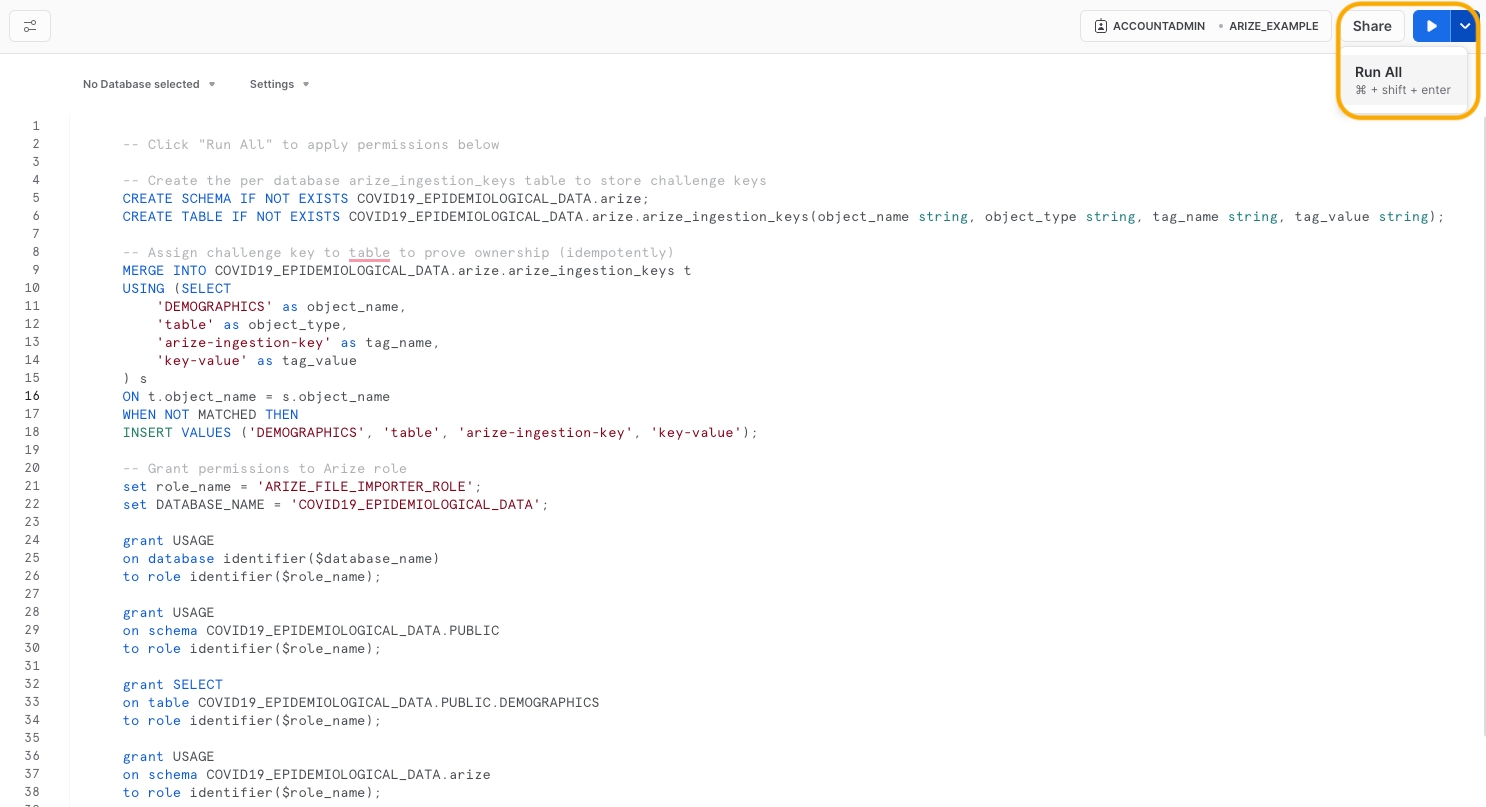This screenshot has width=1486, height=807.
Task: Click the Share button
Action: (x=1372, y=26)
